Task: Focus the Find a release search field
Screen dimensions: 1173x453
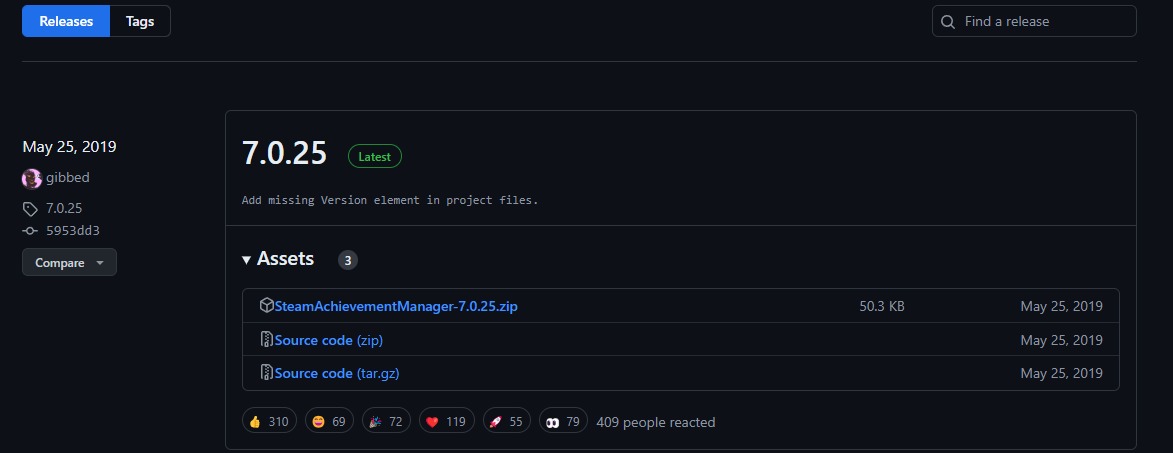Action: tap(1034, 21)
